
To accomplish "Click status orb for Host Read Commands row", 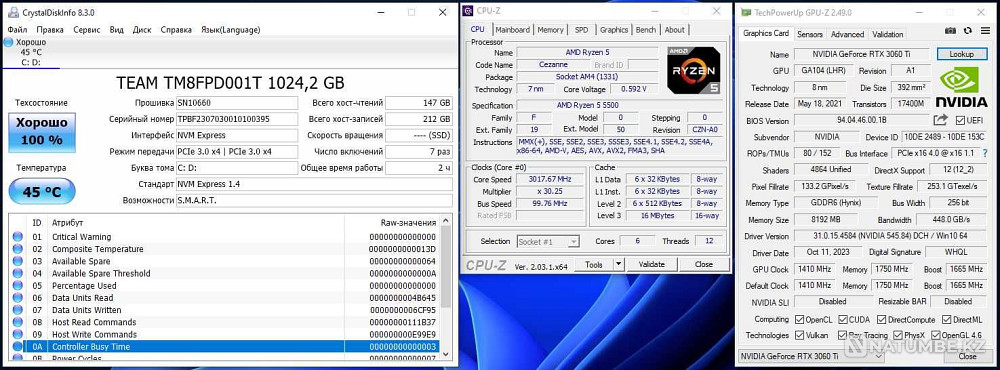I will [x=18, y=322].
